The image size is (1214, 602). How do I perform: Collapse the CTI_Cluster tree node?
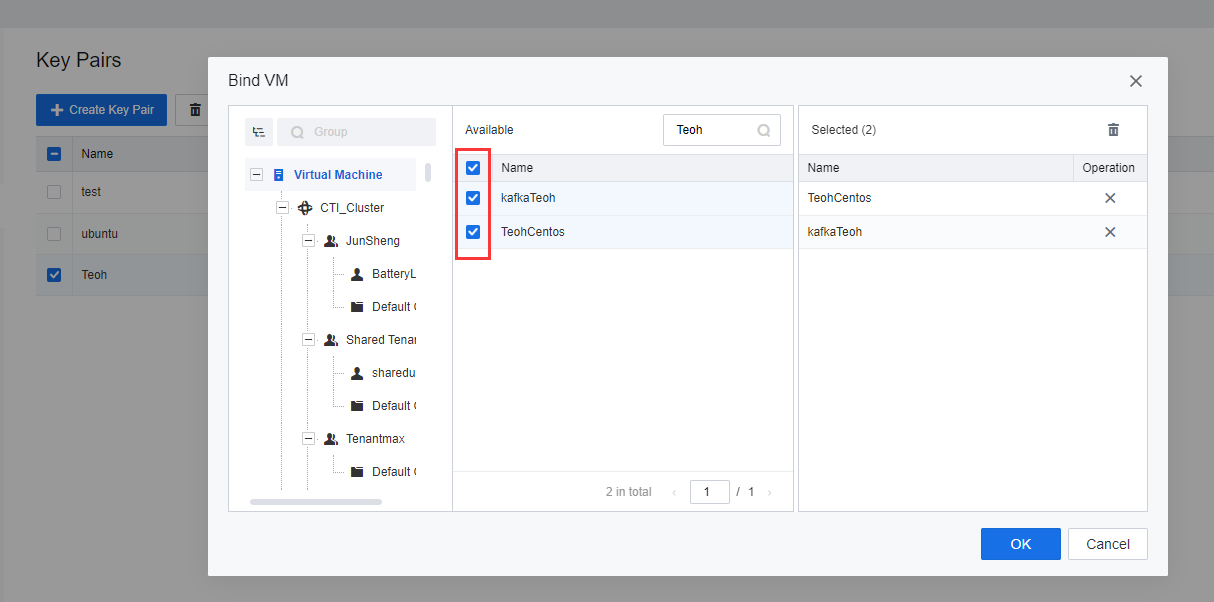(x=282, y=208)
